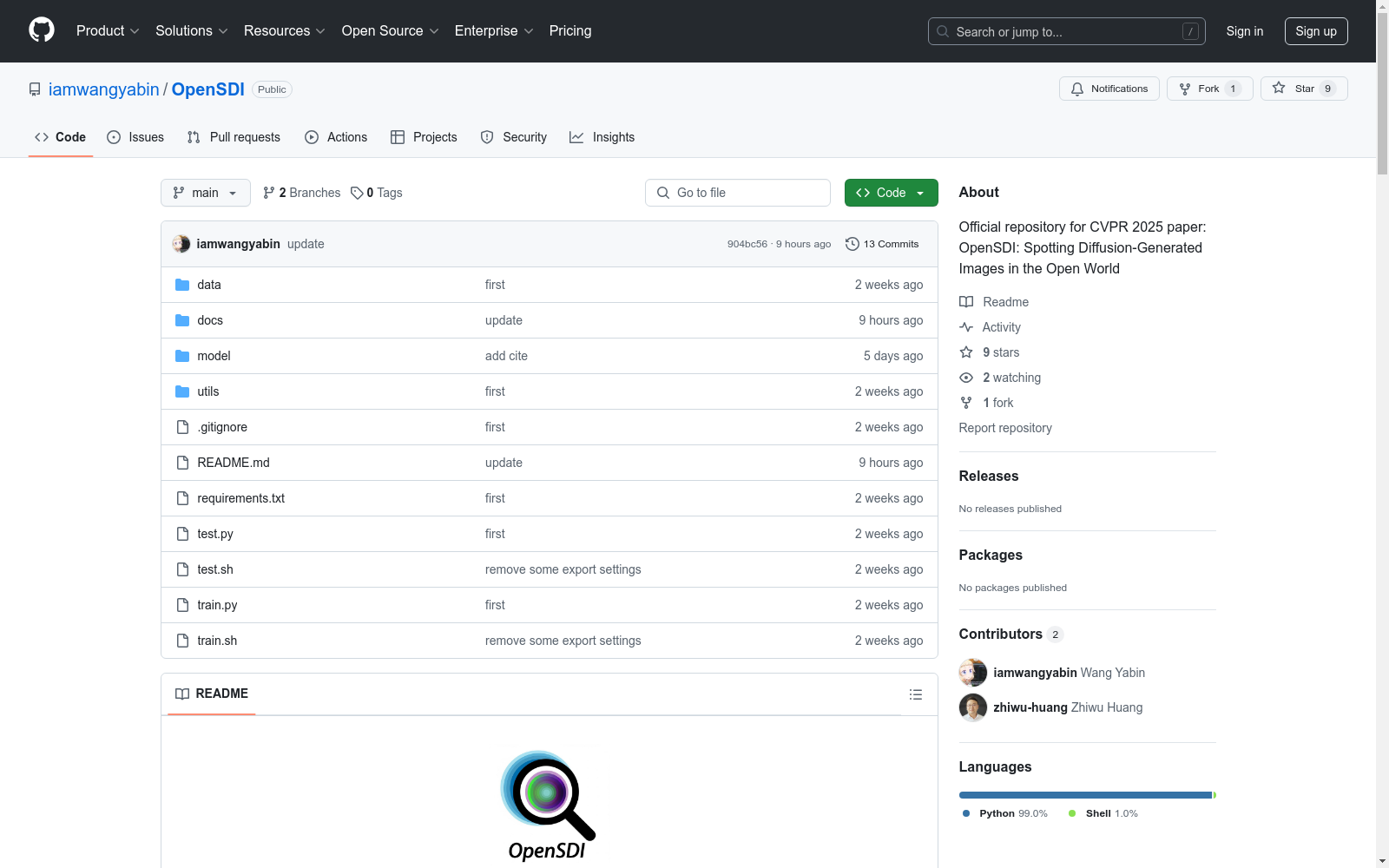The image size is (1389, 868).
Task: Click iamwangyabin contributor avatar
Action: tap(973, 673)
